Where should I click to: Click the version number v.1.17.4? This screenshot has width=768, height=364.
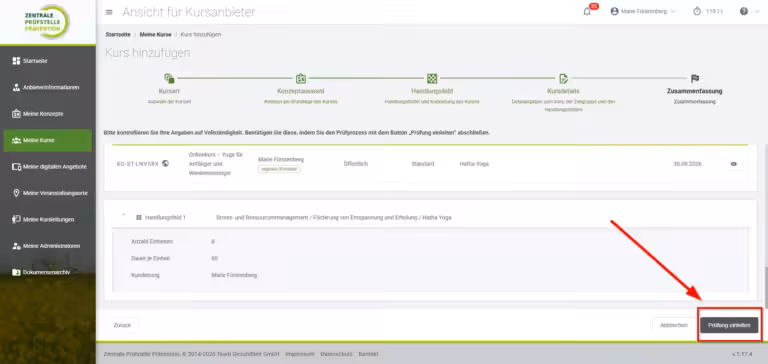(x=742, y=354)
